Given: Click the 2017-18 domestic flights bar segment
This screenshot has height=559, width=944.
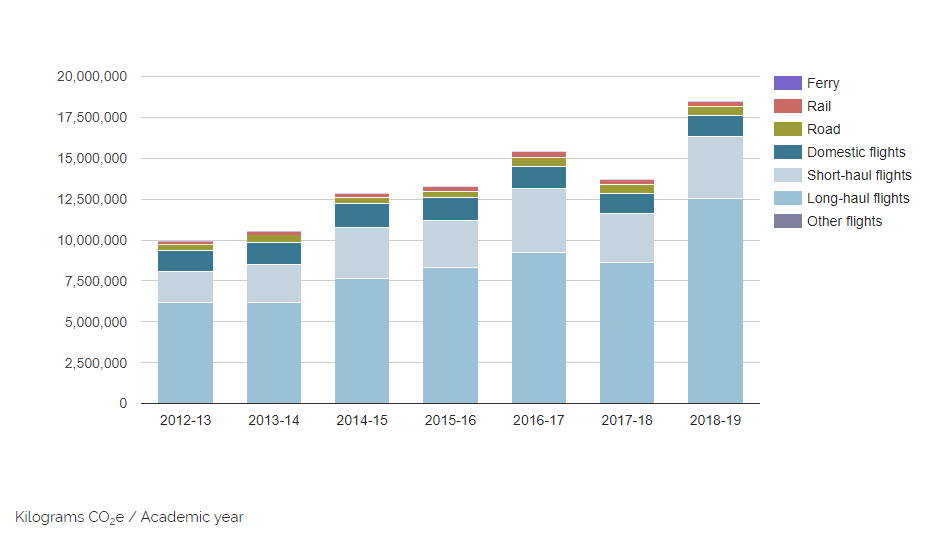Looking at the screenshot, I should tap(627, 203).
